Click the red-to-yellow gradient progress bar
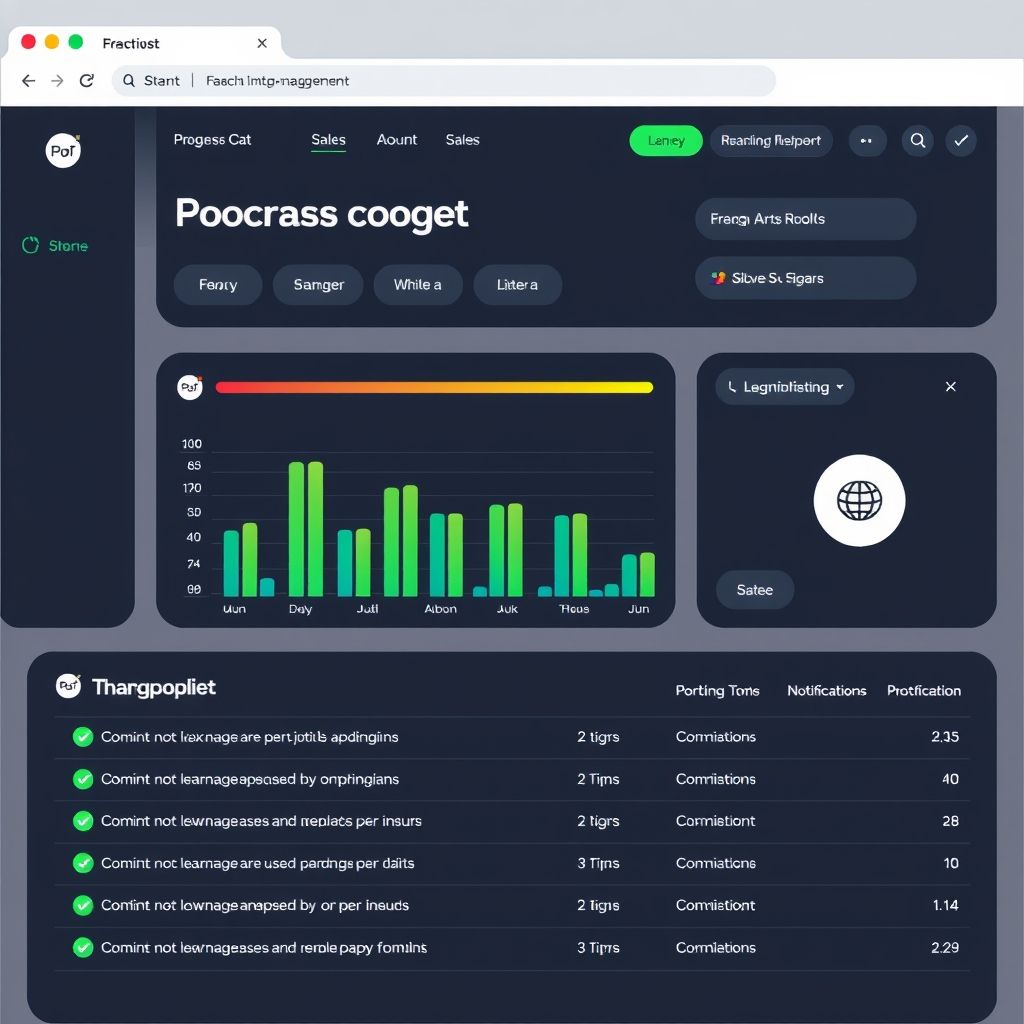This screenshot has width=1024, height=1024. pos(434,387)
